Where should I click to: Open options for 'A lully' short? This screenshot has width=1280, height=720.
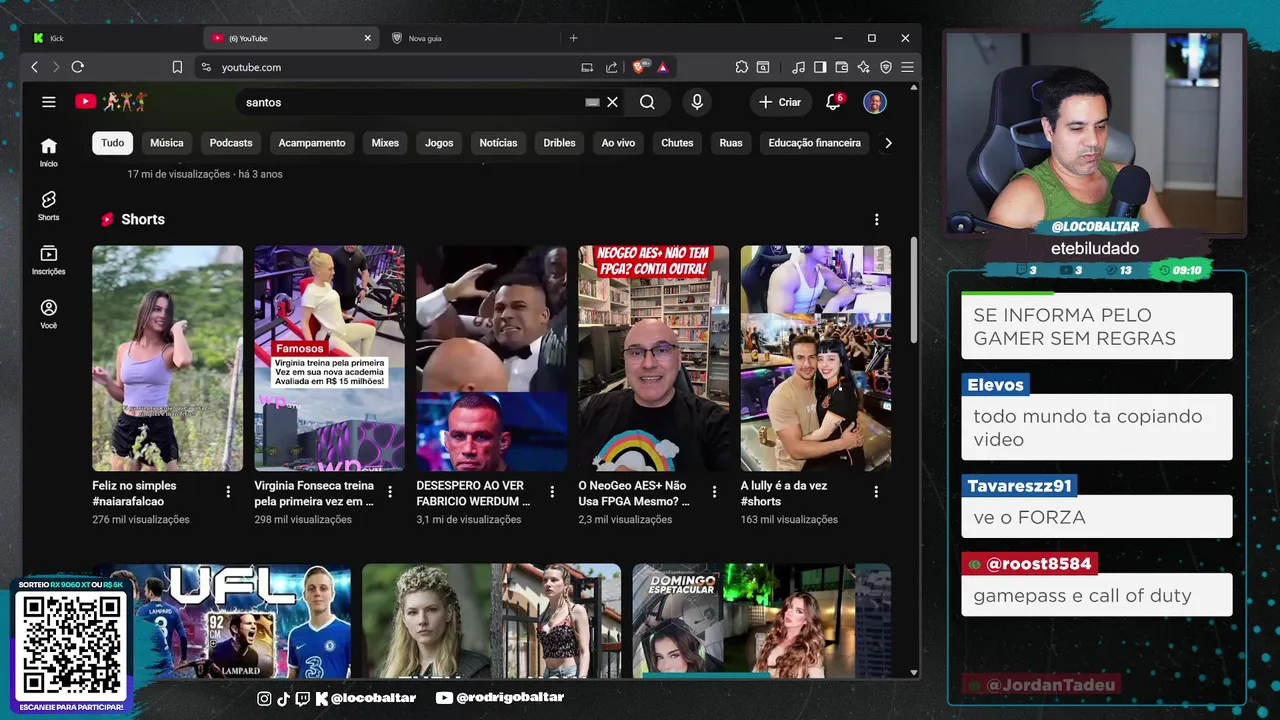click(876, 492)
